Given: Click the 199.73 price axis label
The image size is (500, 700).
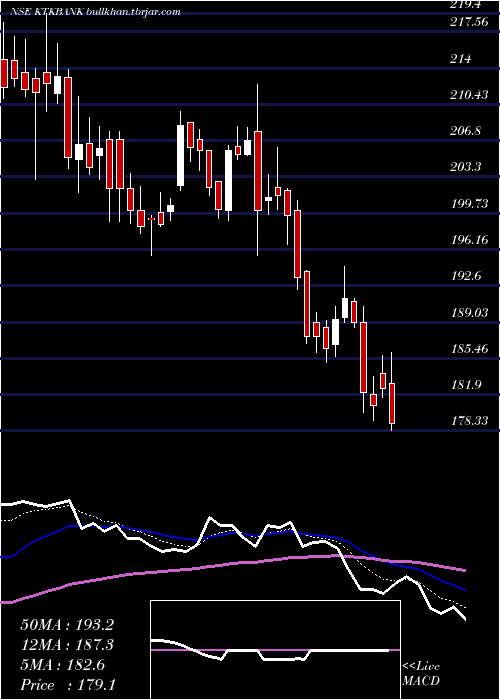Looking at the screenshot, I should click(469, 204).
